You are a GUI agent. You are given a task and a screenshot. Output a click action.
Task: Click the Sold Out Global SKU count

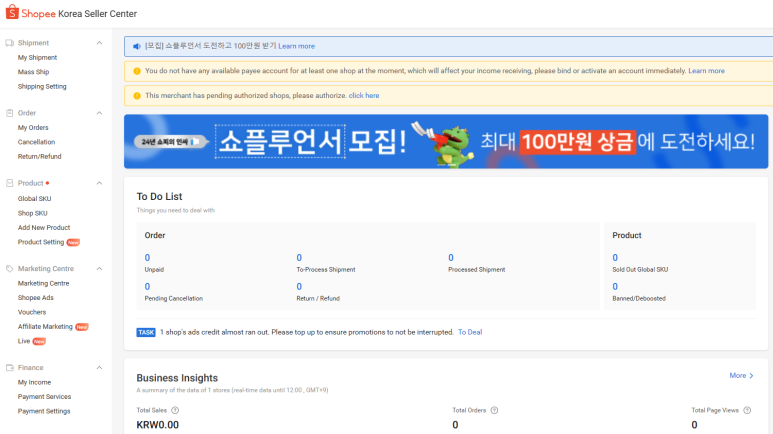(615, 257)
